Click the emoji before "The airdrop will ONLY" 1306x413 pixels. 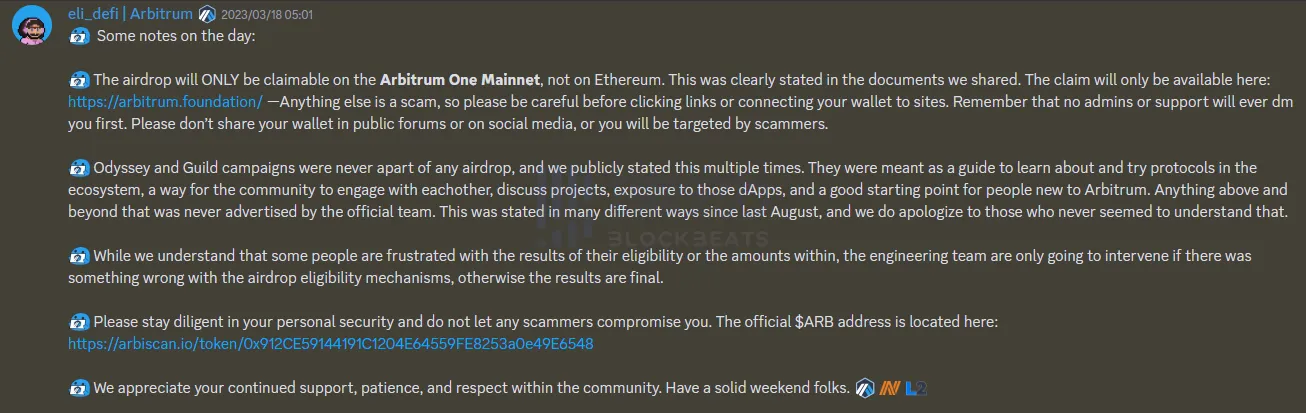(79, 80)
